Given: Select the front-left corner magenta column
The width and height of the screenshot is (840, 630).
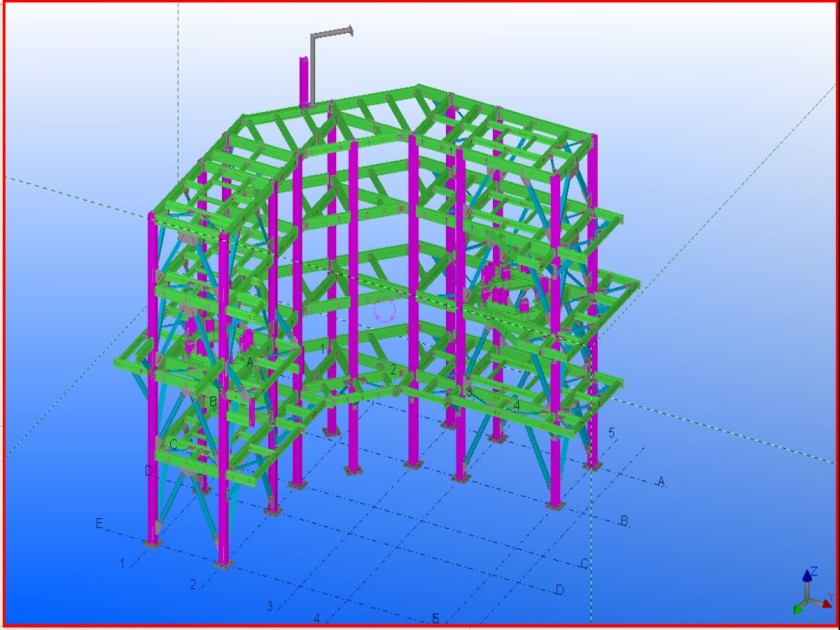Looking at the screenshot, I should [153, 380].
